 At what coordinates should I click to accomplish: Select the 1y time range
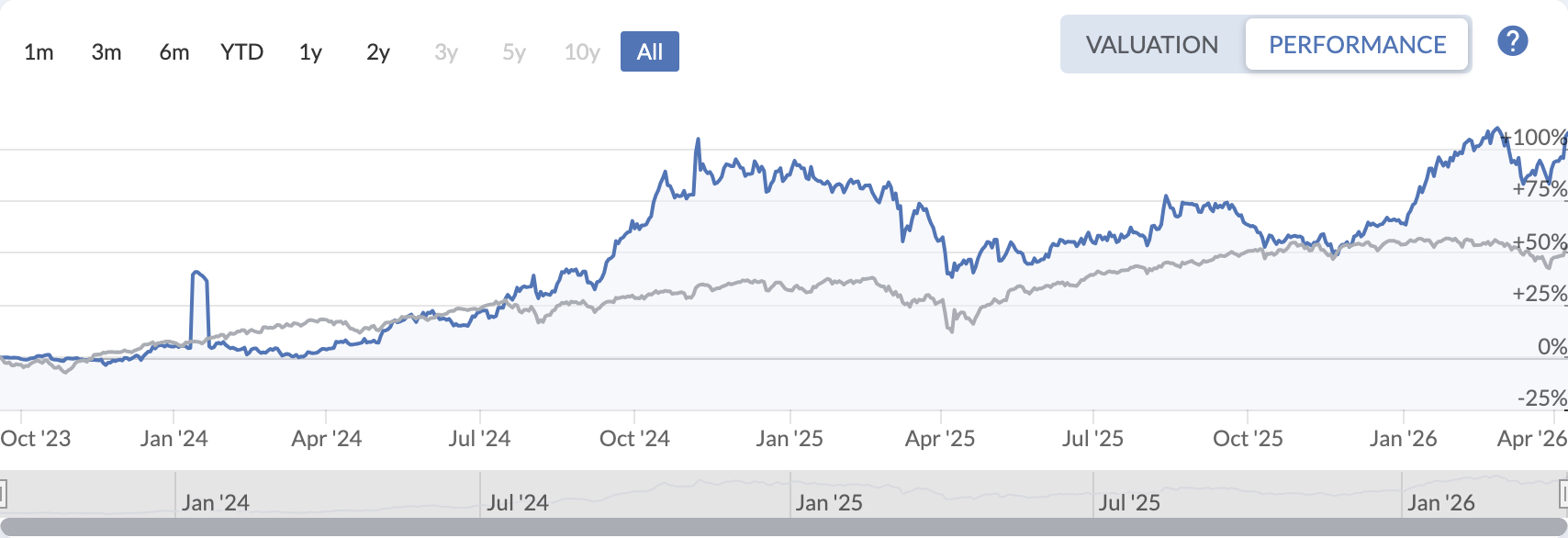pos(309,52)
